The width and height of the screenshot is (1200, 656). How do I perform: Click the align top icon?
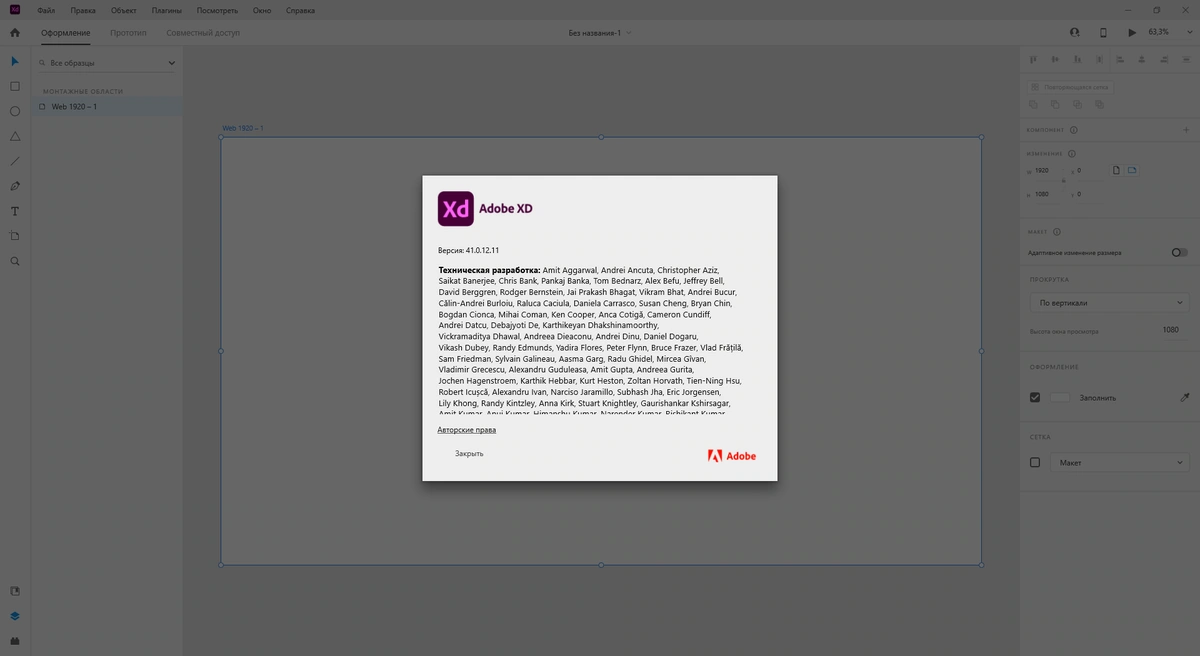(1034, 60)
